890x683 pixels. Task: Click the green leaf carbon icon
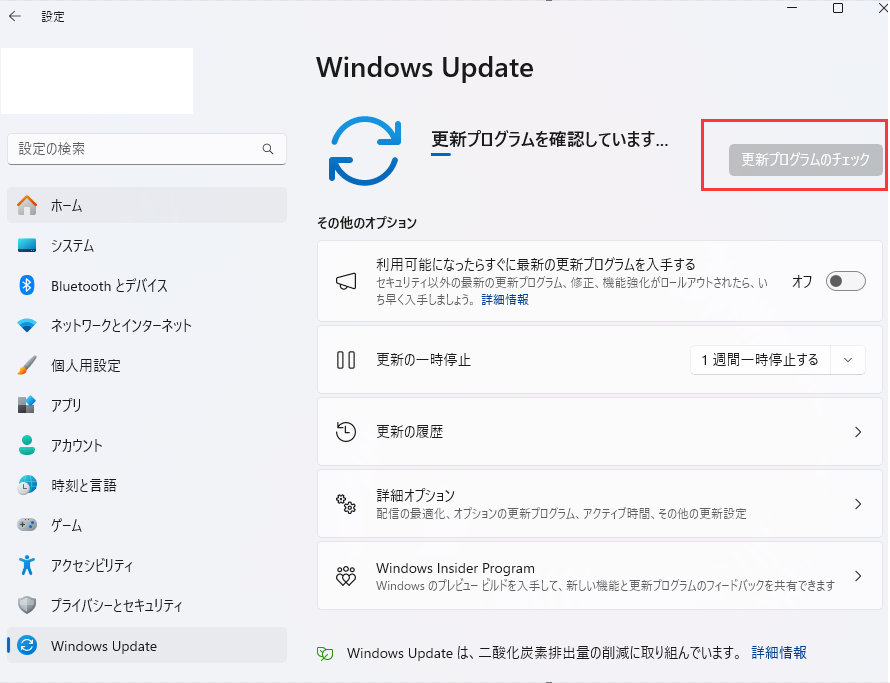point(325,653)
